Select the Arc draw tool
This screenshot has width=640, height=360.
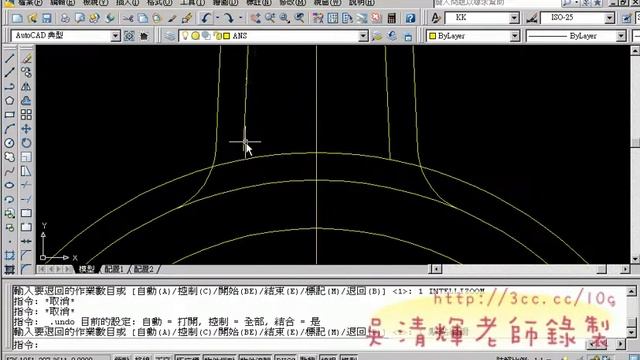tap(10, 129)
